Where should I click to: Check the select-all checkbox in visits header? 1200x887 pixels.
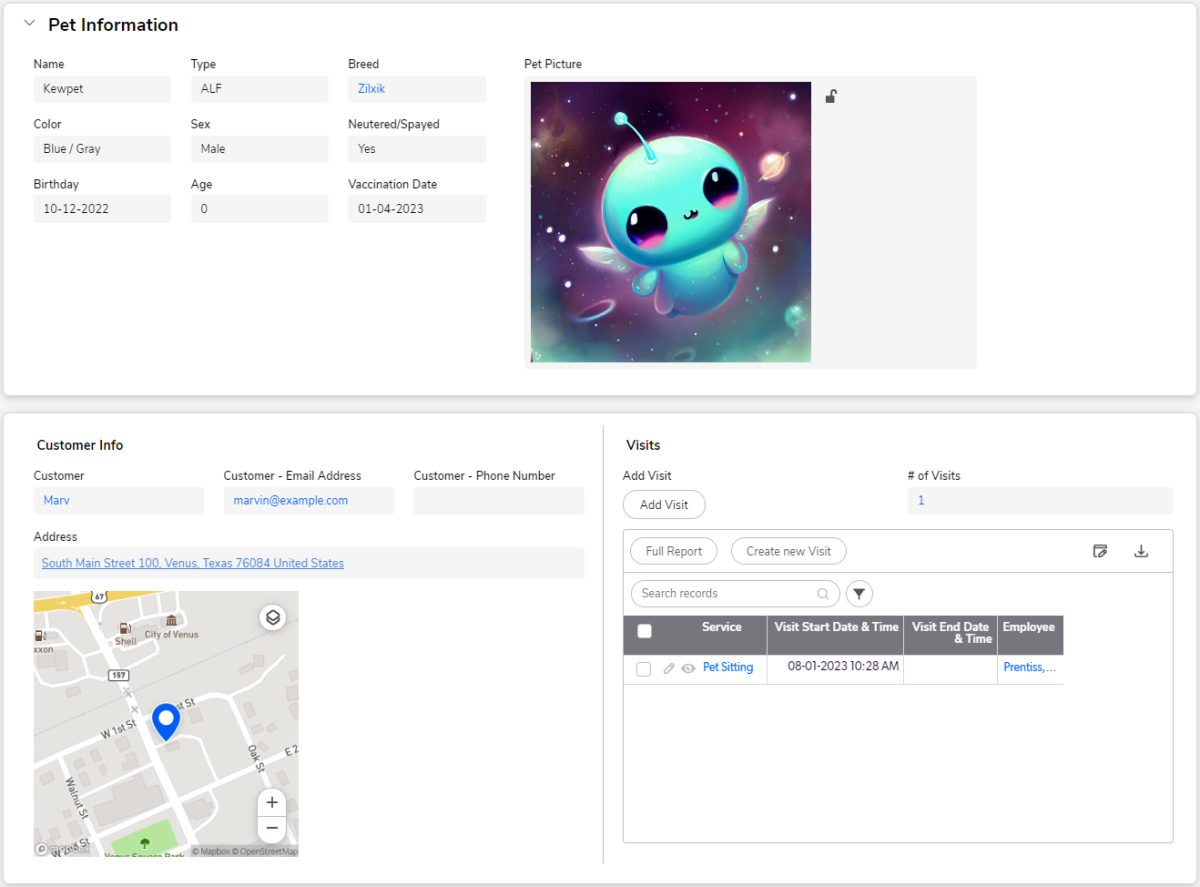click(645, 631)
